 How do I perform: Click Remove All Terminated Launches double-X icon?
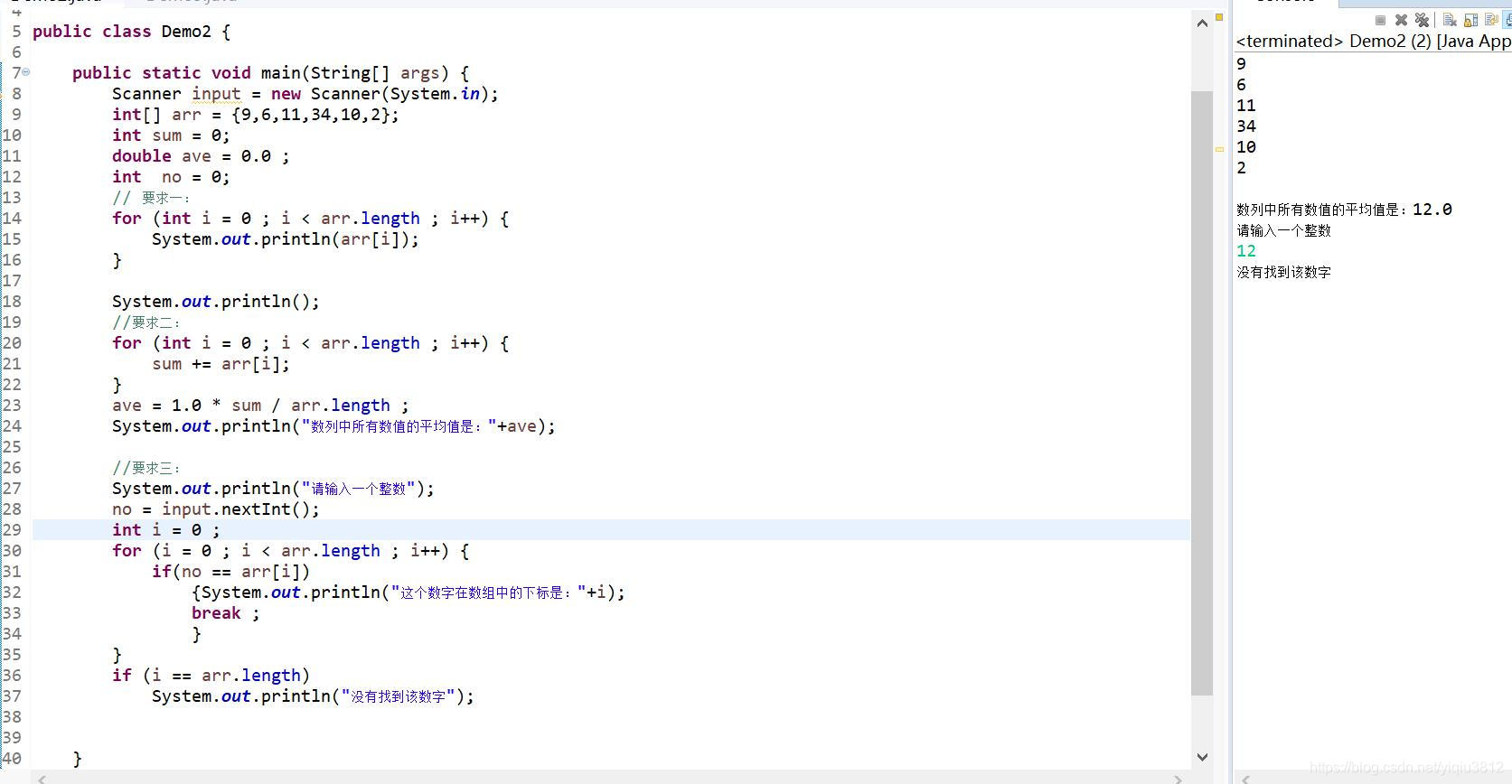point(1422,20)
